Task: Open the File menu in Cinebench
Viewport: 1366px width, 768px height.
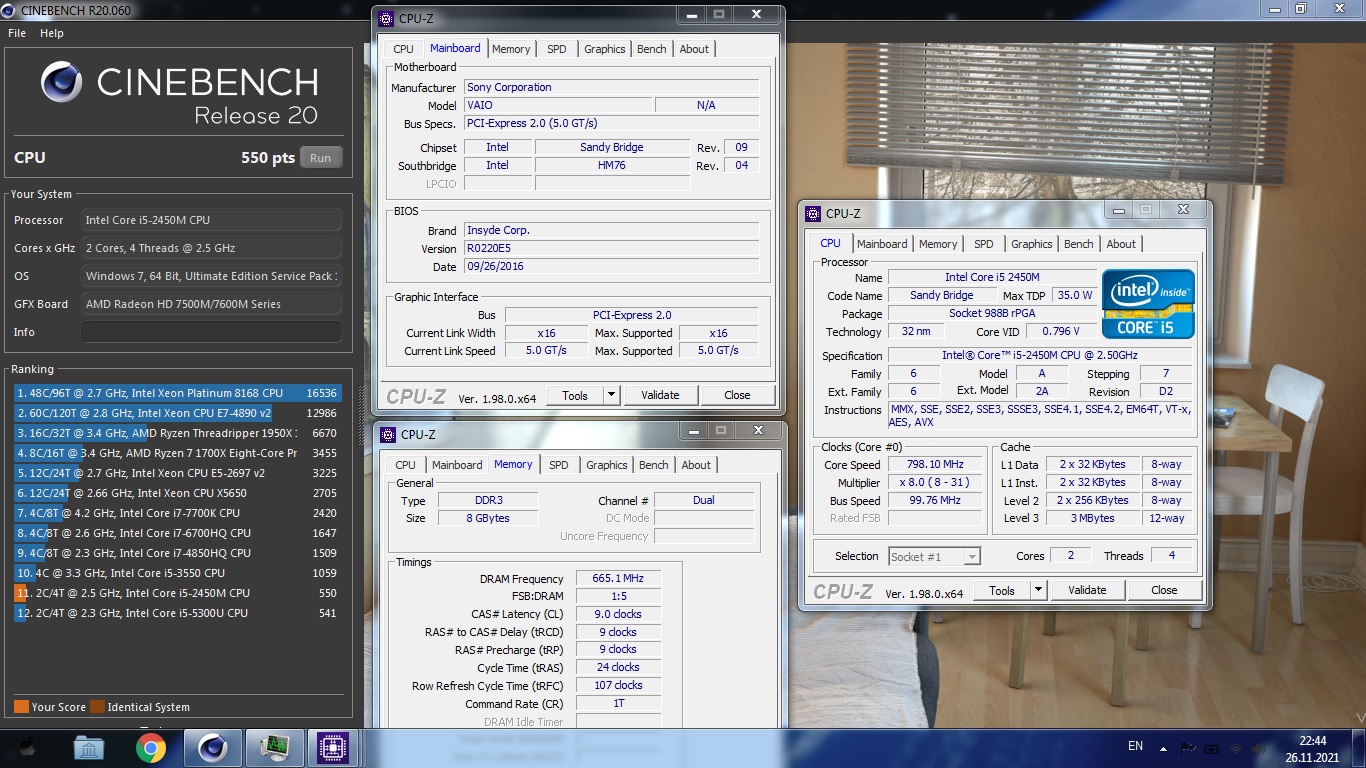Action: coord(17,33)
